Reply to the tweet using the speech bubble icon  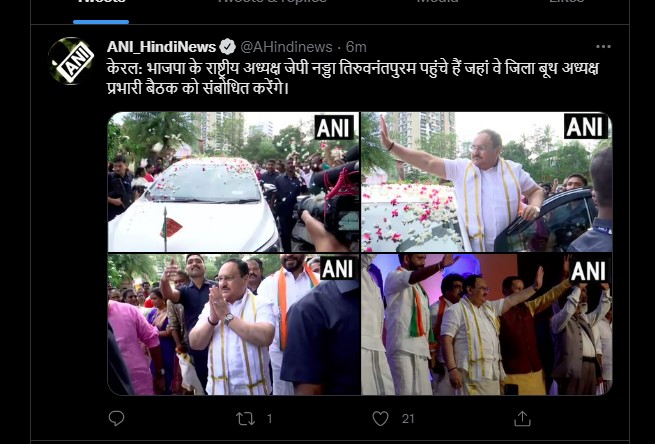click(116, 417)
